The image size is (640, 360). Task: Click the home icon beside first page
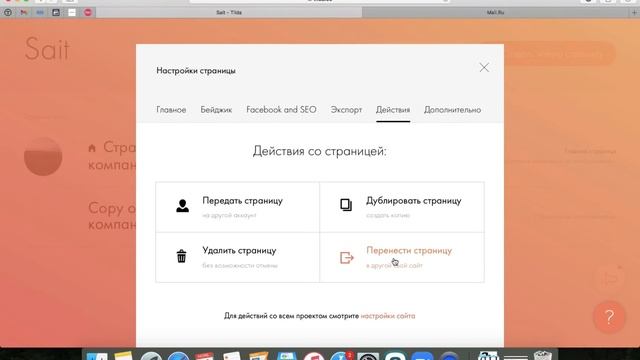(92, 148)
